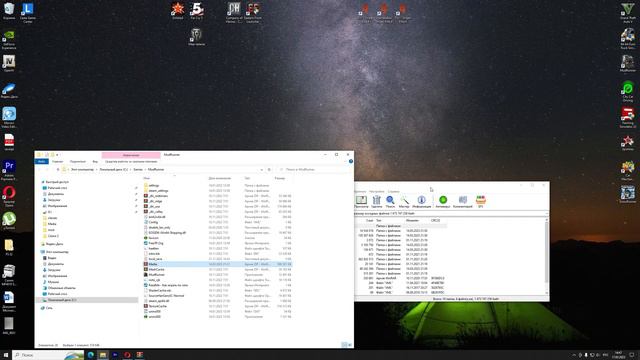
Task: Click Локальный диск (C:) breadcrumb in address bar
Action: click(113, 169)
